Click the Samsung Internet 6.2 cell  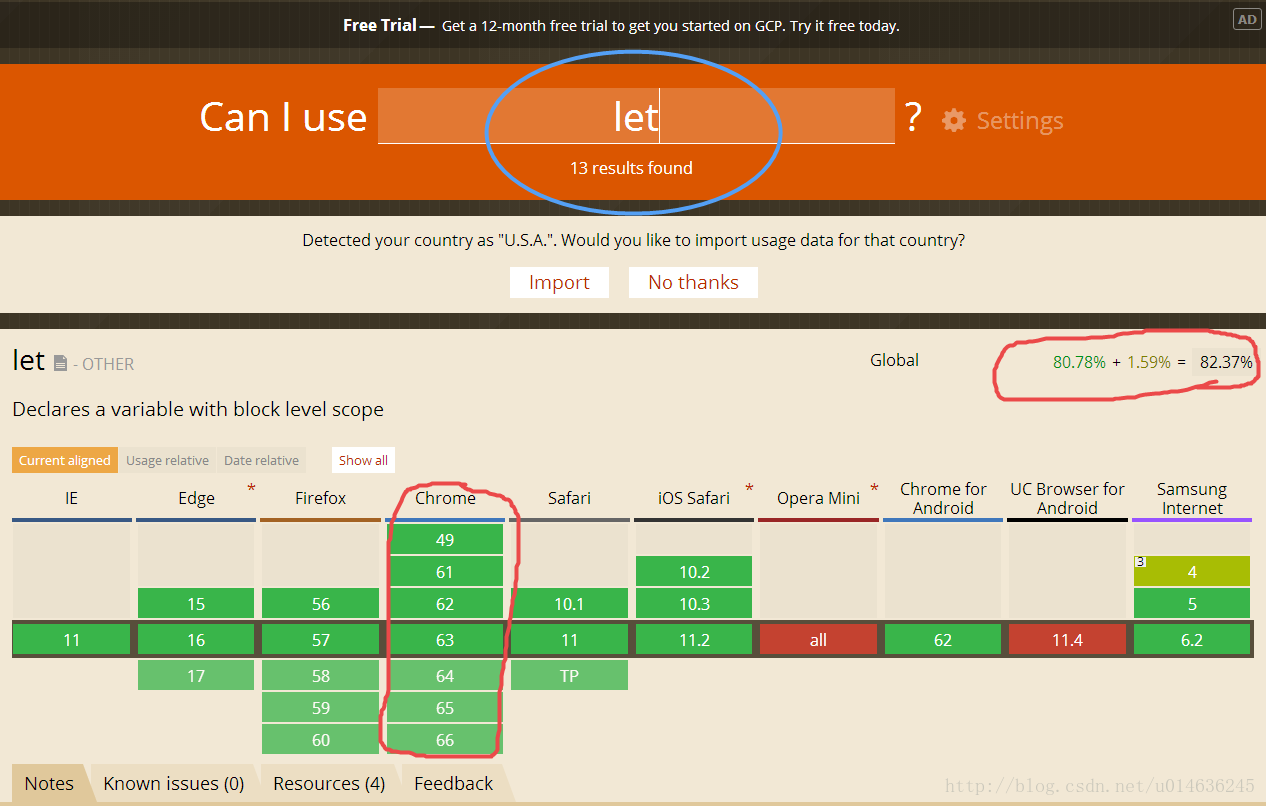point(1192,640)
